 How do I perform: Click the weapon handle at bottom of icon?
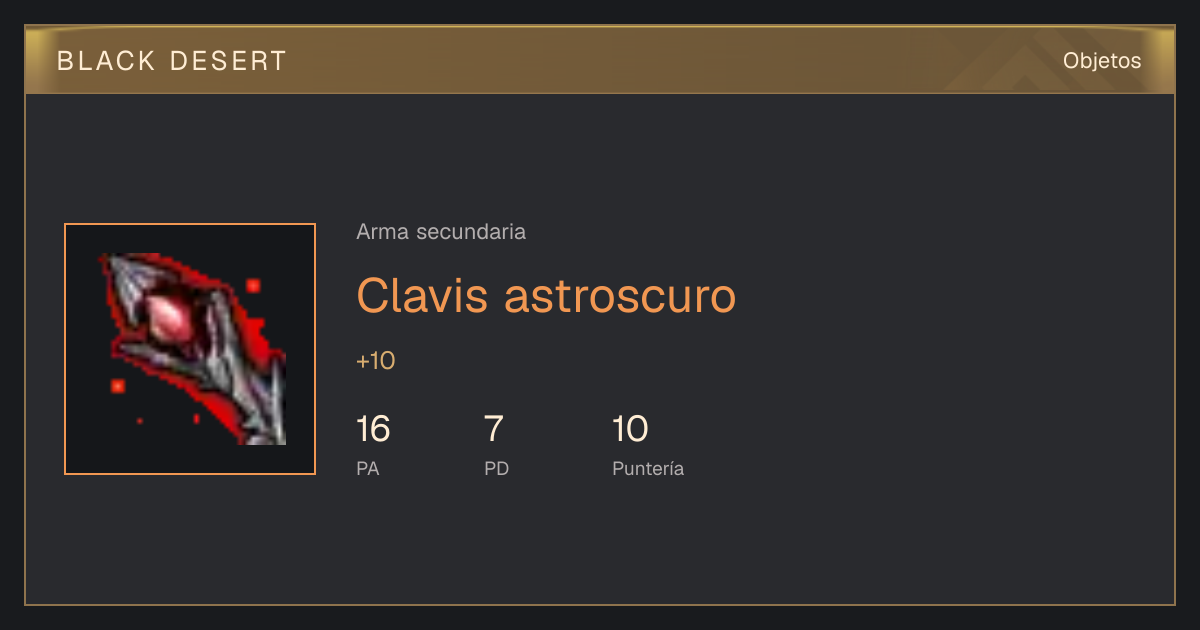(x=266, y=425)
